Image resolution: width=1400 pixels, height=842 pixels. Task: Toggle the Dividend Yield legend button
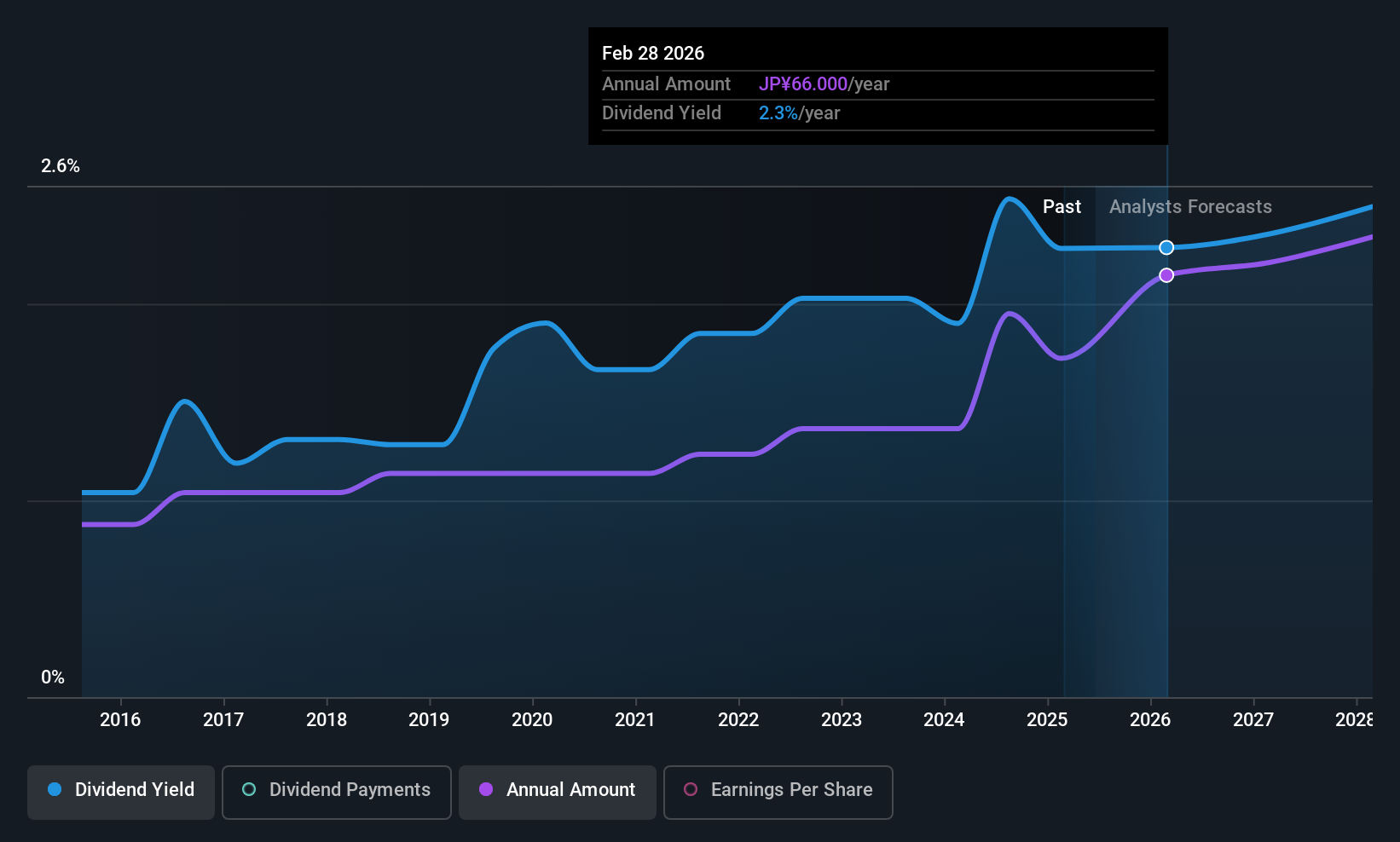[x=121, y=792]
